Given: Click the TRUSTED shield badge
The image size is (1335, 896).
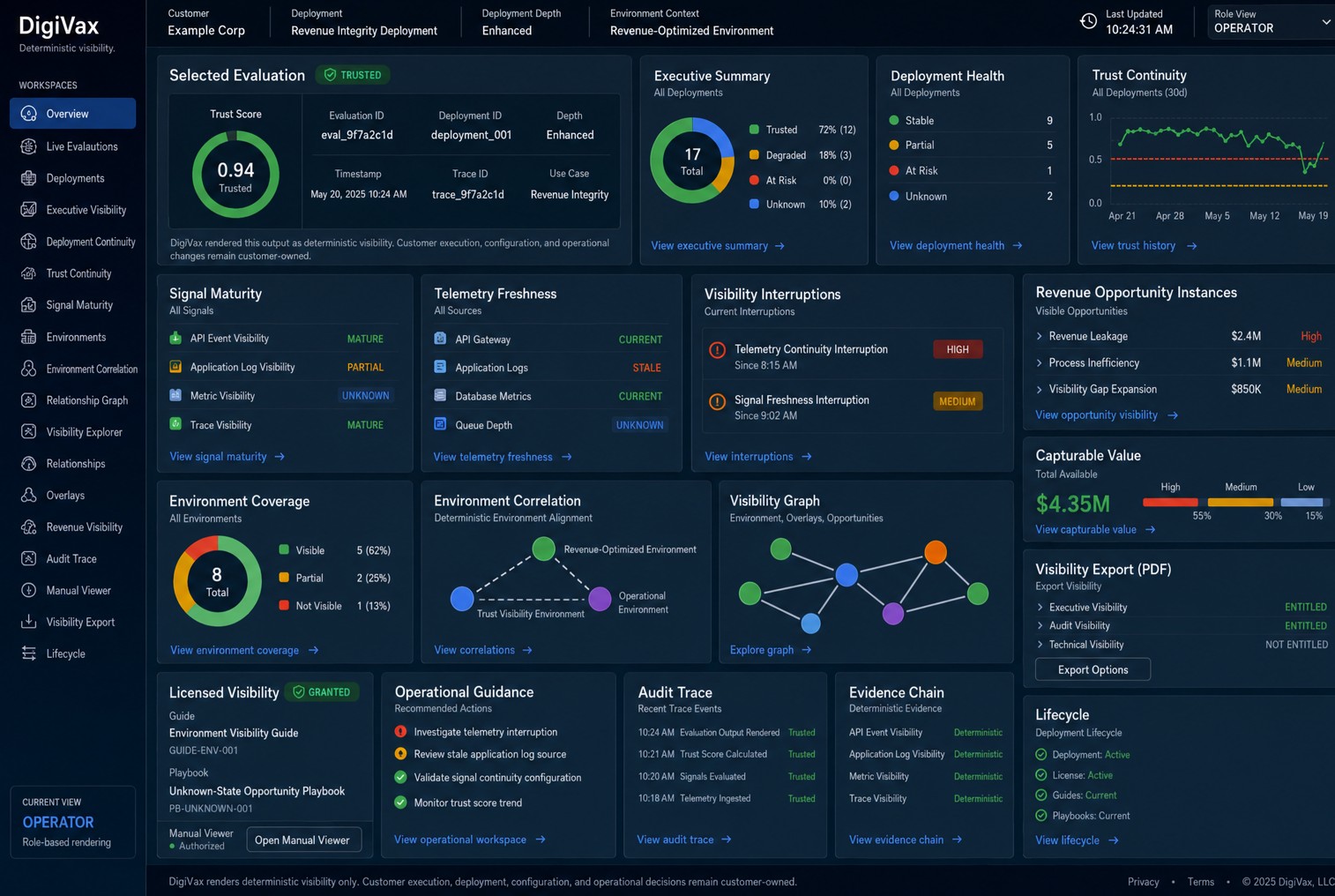Looking at the screenshot, I should [353, 75].
